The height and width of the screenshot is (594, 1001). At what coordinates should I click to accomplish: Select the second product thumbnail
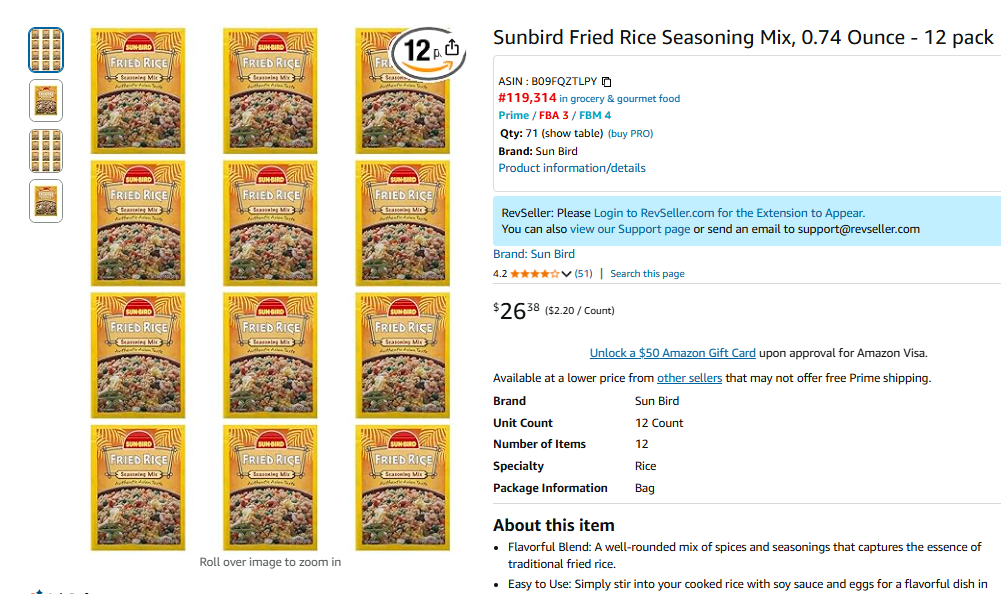coord(46,100)
